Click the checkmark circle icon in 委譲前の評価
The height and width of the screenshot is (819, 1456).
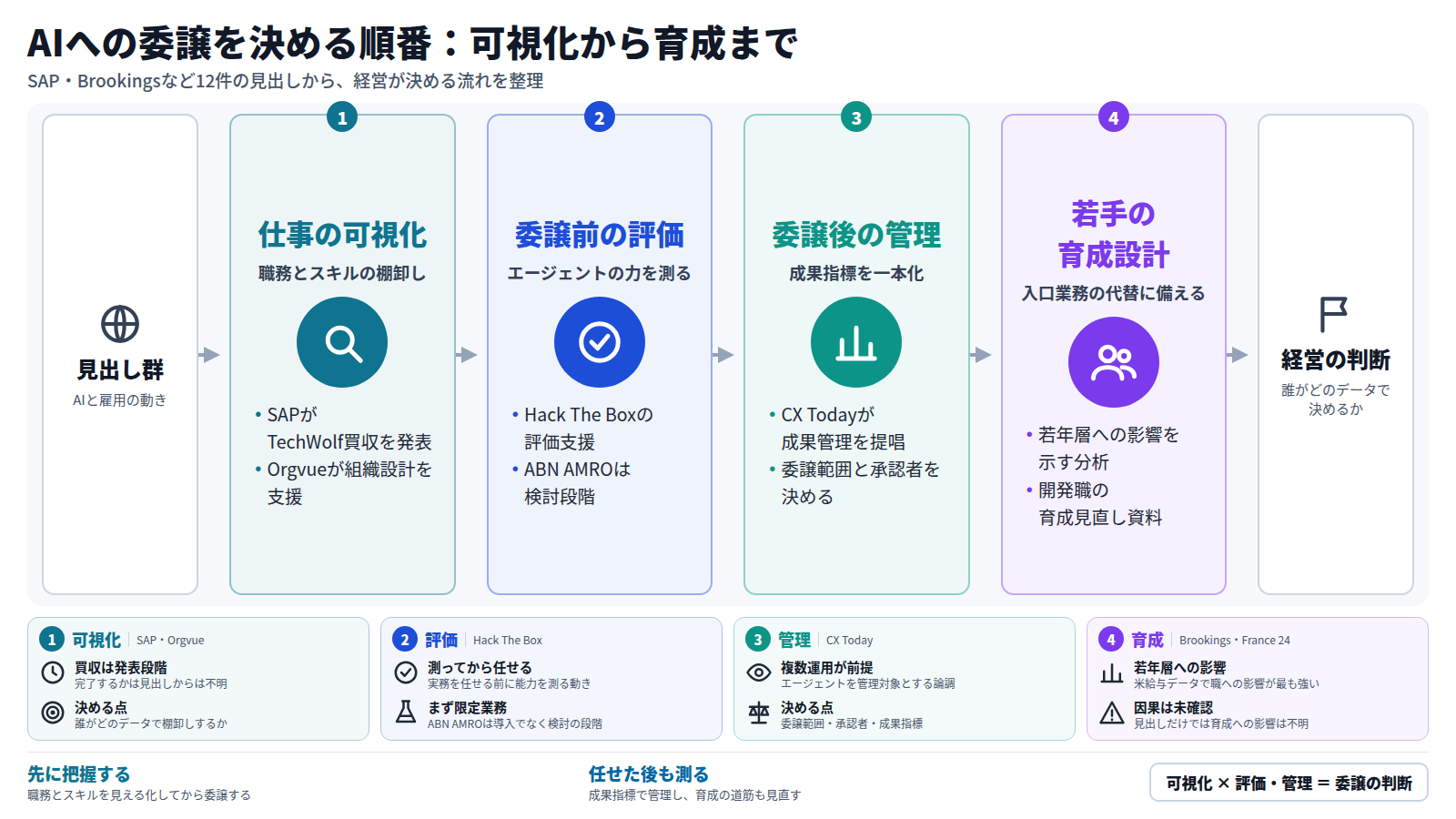click(600, 342)
